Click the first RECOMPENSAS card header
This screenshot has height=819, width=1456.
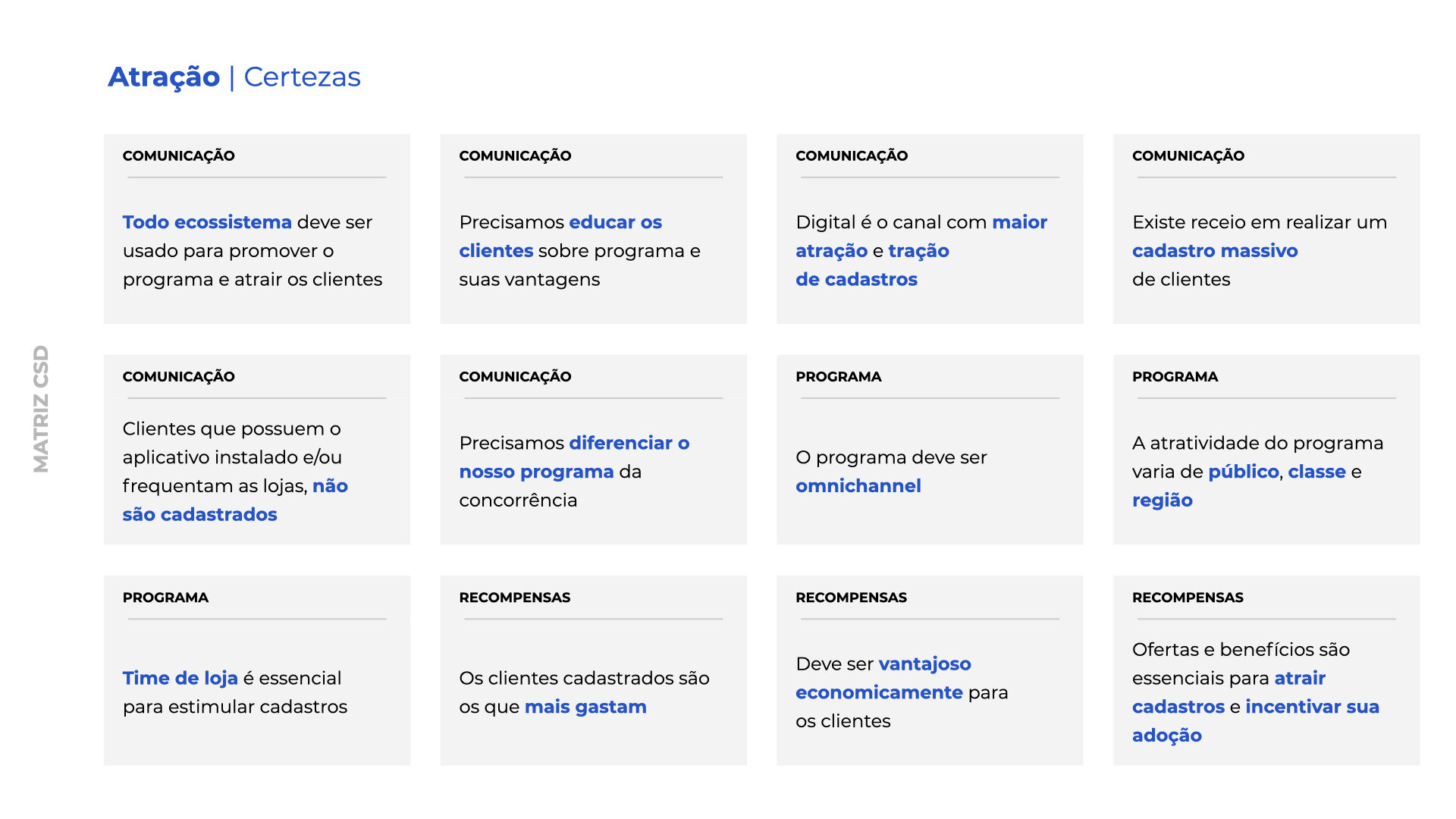[514, 598]
